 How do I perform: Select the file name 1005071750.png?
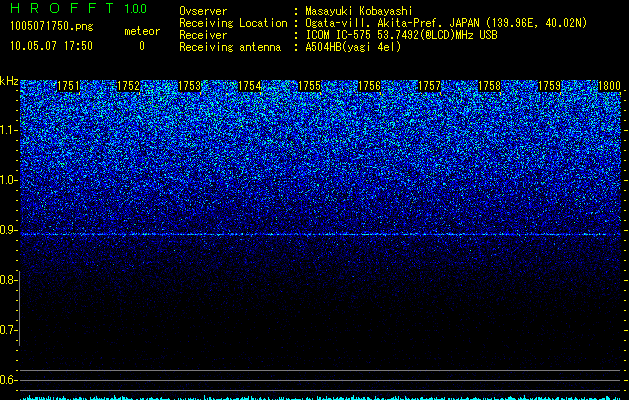[x=52, y=26]
